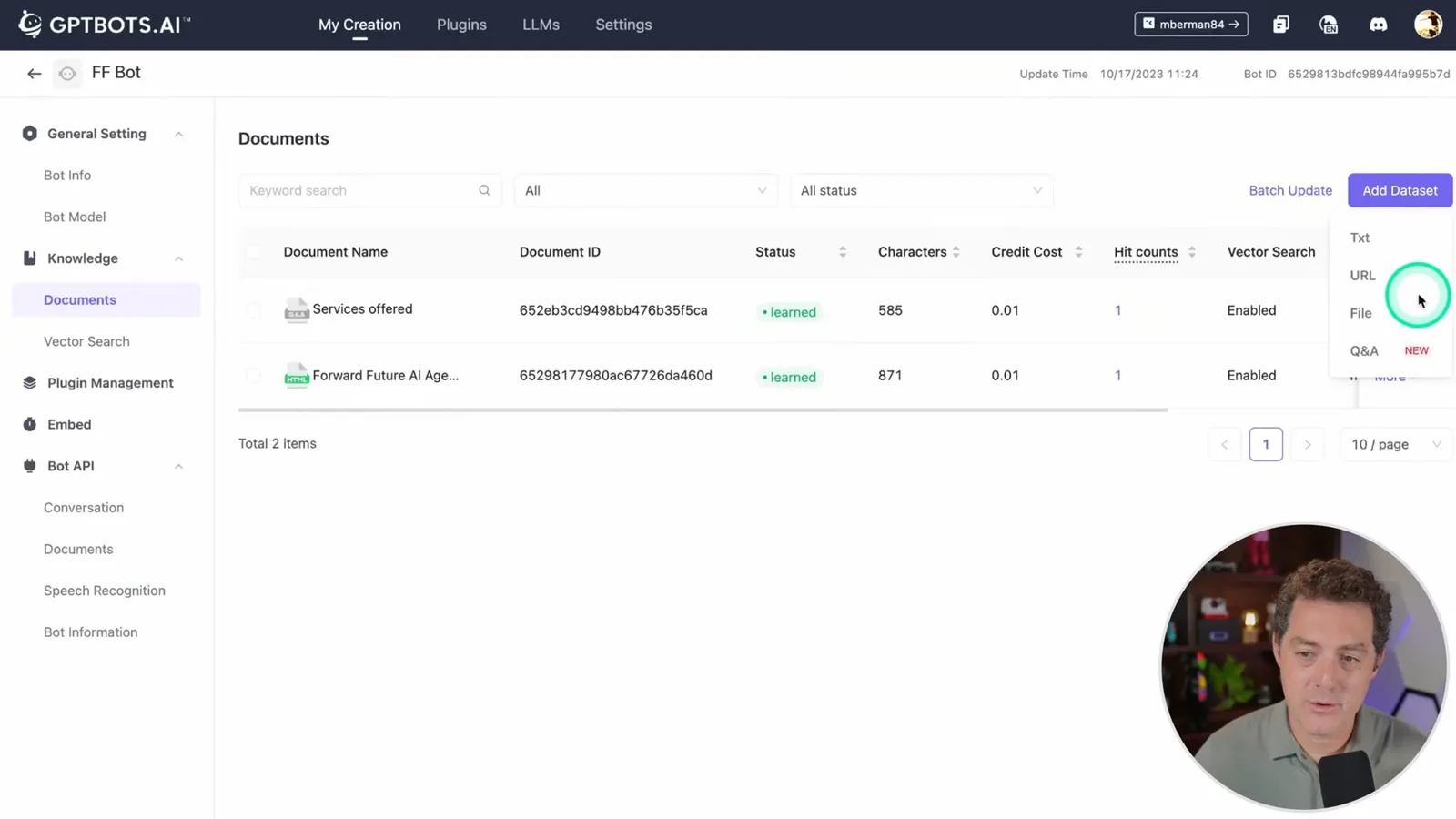Toggle the select-all checkbox in table header
The width and height of the screenshot is (1456, 819).
(254, 252)
